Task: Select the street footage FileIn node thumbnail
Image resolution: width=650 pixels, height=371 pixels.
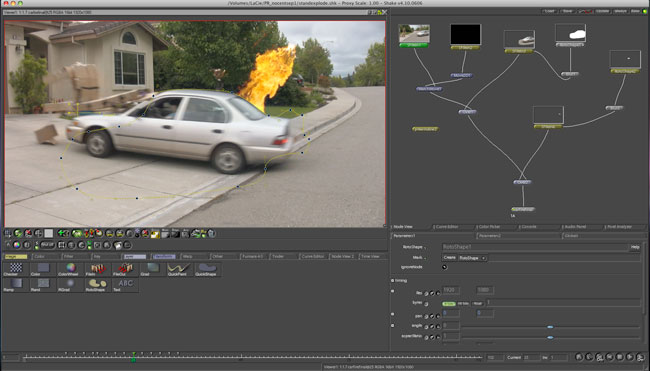Action: click(x=414, y=33)
